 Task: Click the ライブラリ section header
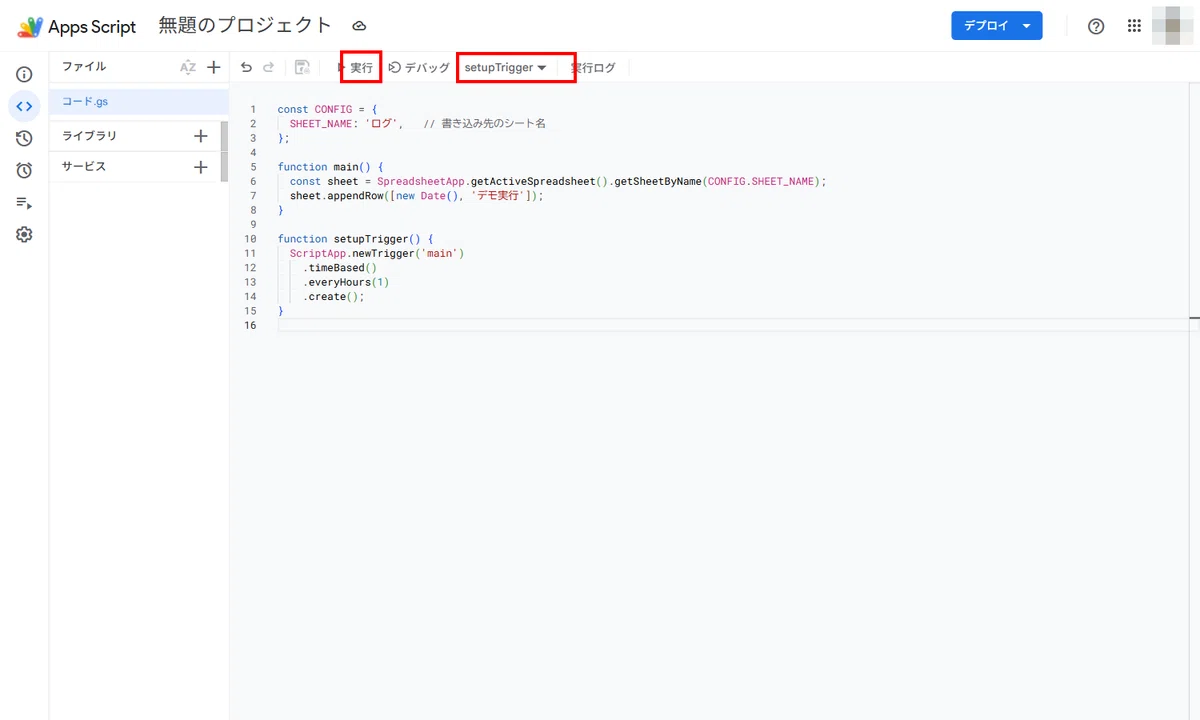click(x=90, y=135)
